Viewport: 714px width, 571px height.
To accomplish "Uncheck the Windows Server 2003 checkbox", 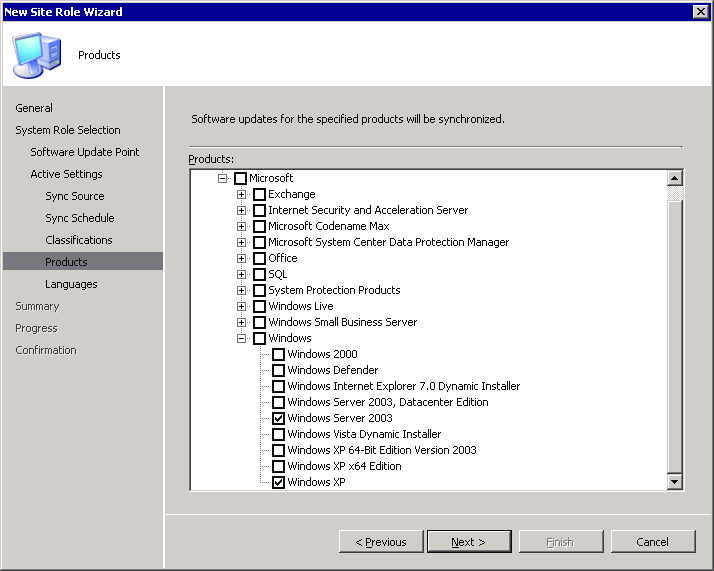I will click(x=279, y=418).
